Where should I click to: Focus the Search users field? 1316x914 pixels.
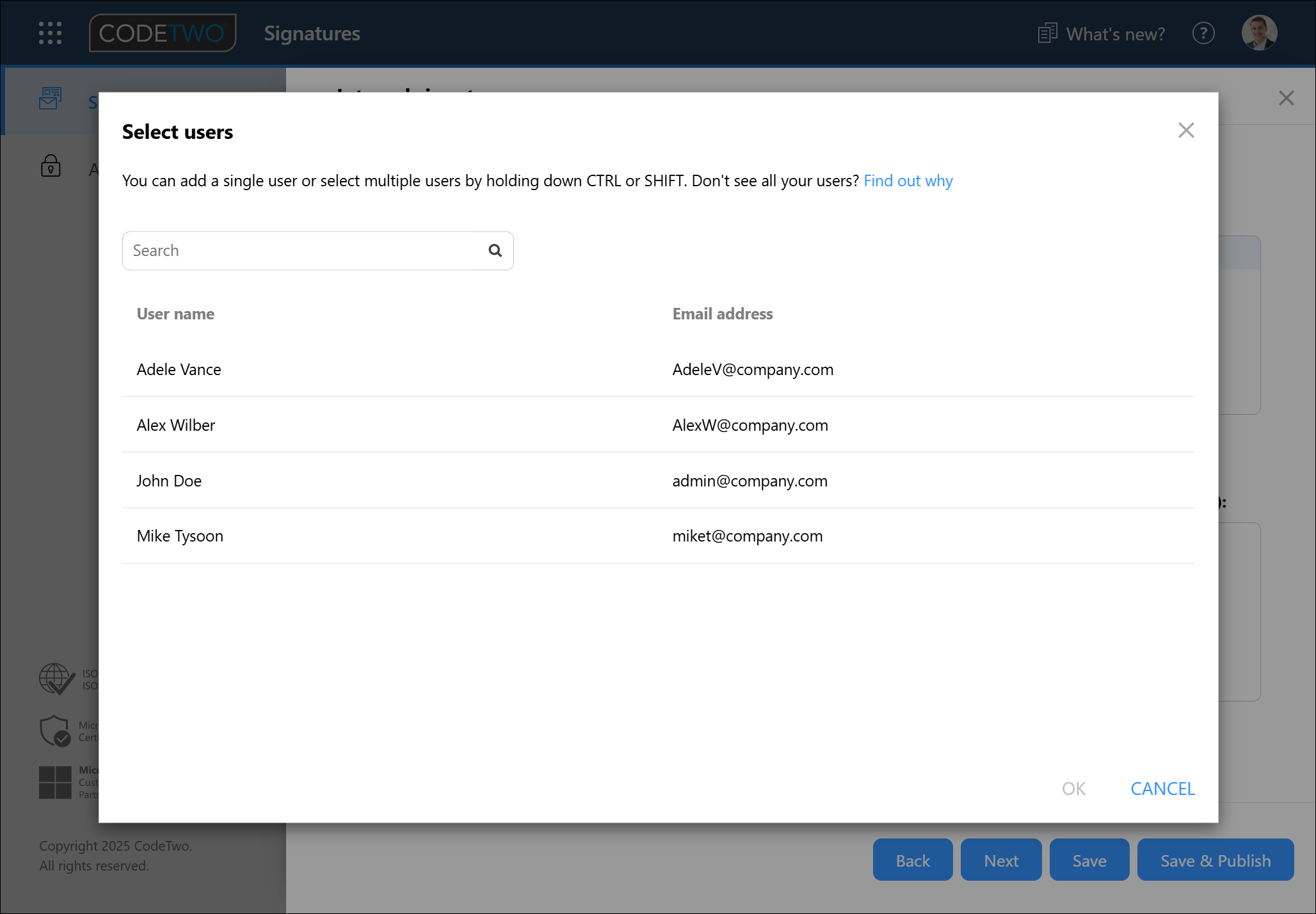pos(317,251)
